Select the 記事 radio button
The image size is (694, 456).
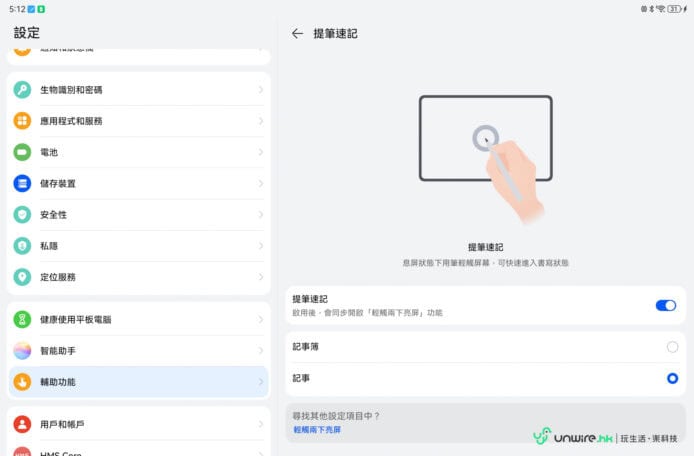(x=672, y=378)
